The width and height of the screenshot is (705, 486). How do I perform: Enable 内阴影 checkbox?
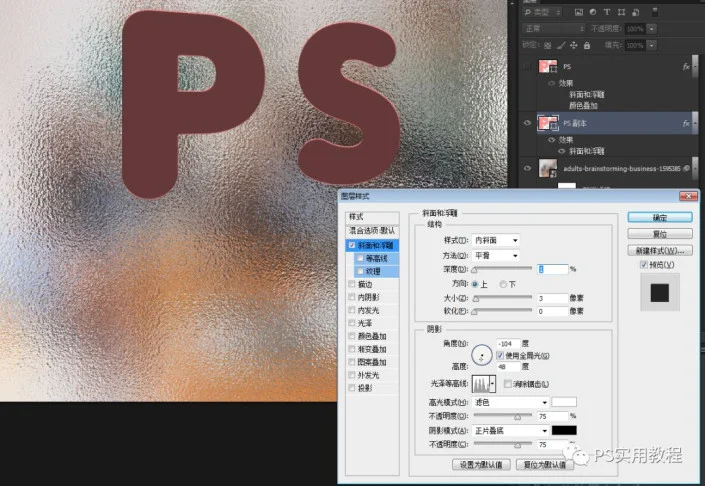click(x=352, y=297)
